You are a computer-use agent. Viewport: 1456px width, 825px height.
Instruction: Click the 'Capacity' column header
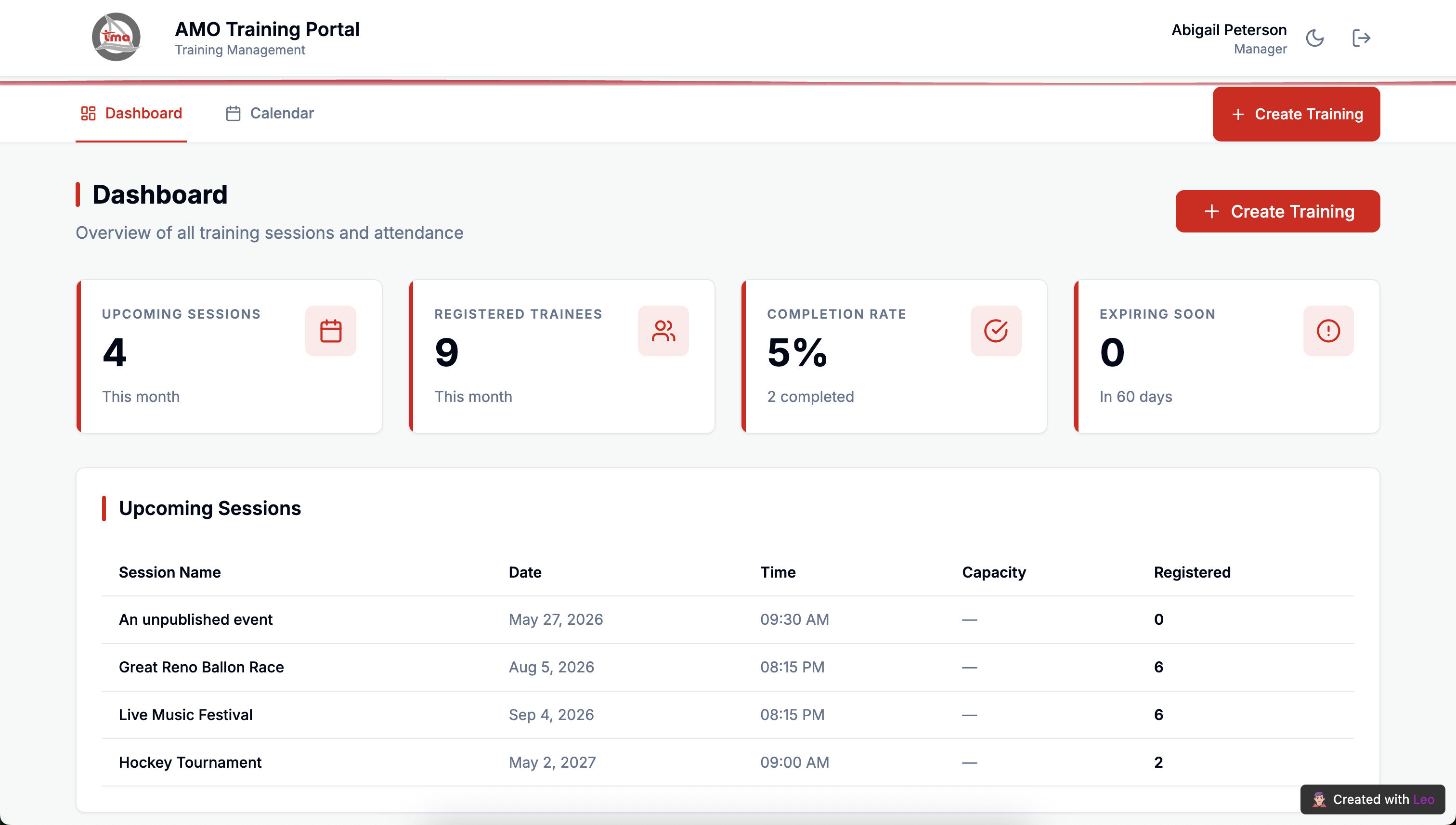tap(993, 572)
